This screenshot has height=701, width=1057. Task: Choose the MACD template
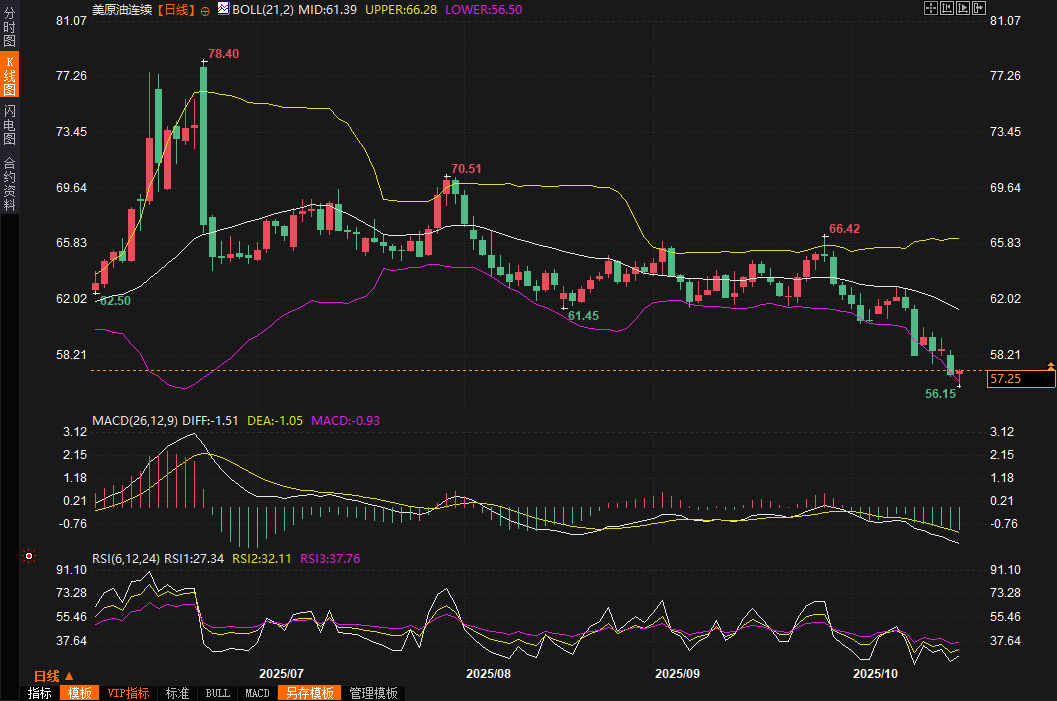tap(257, 693)
